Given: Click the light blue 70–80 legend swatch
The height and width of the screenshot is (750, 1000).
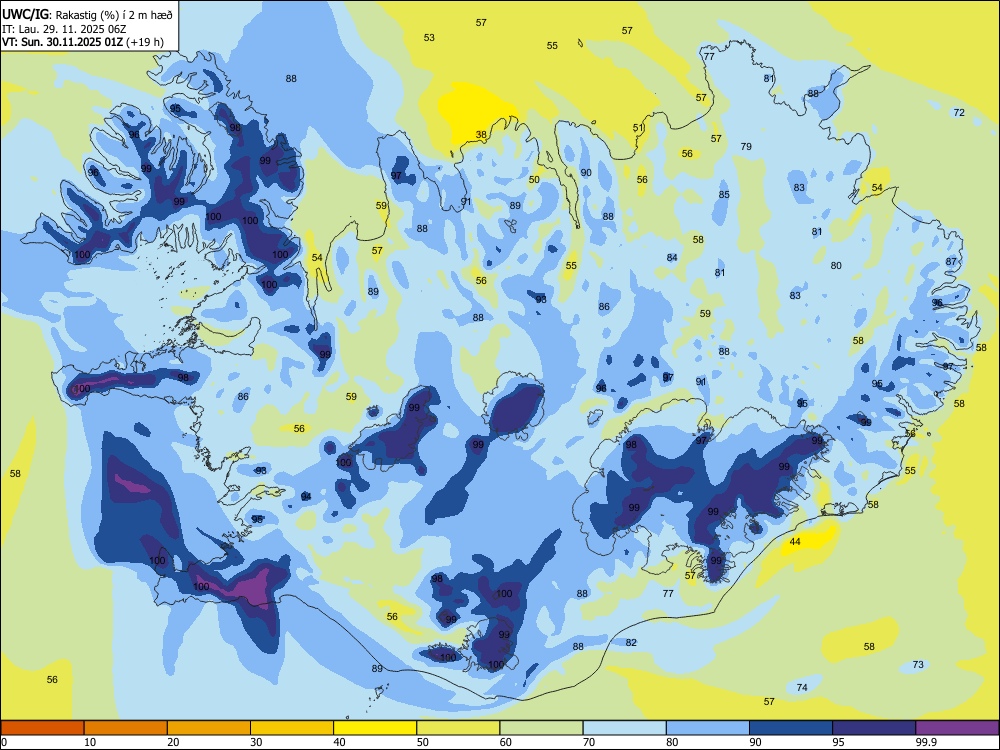Looking at the screenshot, I should coord(624,728).
